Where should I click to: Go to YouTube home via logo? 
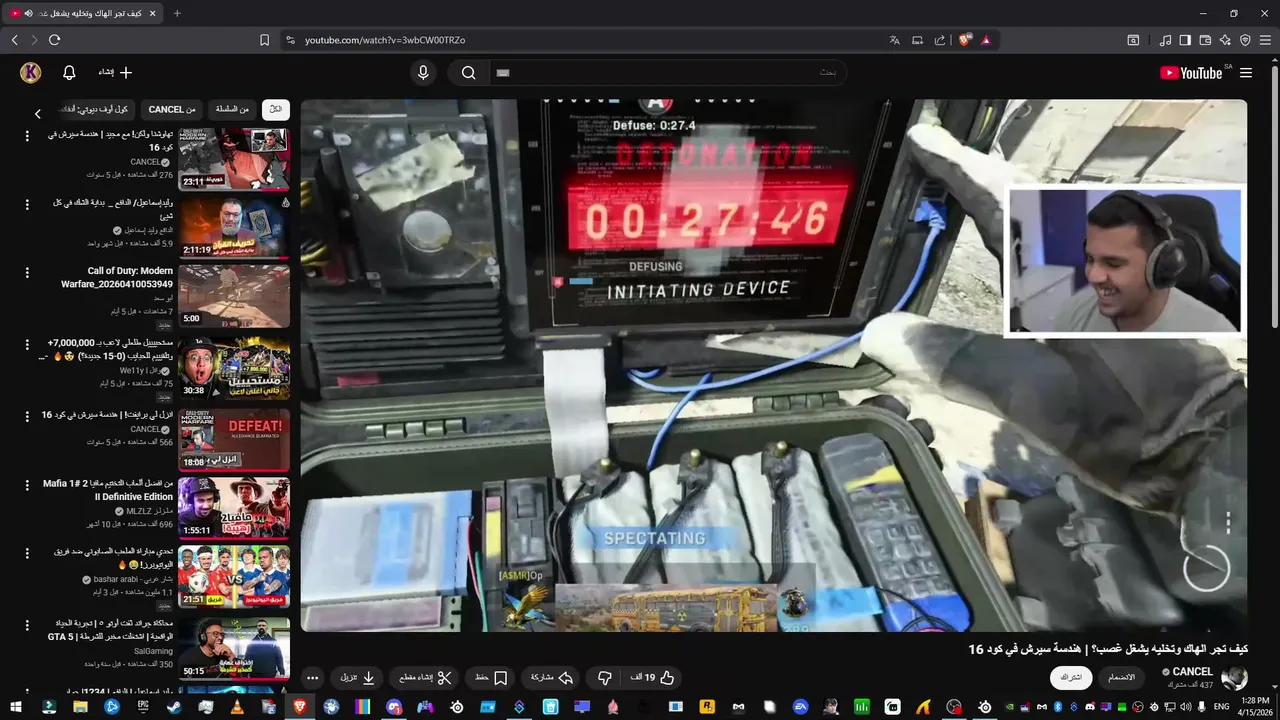[x=1191, y=73]
